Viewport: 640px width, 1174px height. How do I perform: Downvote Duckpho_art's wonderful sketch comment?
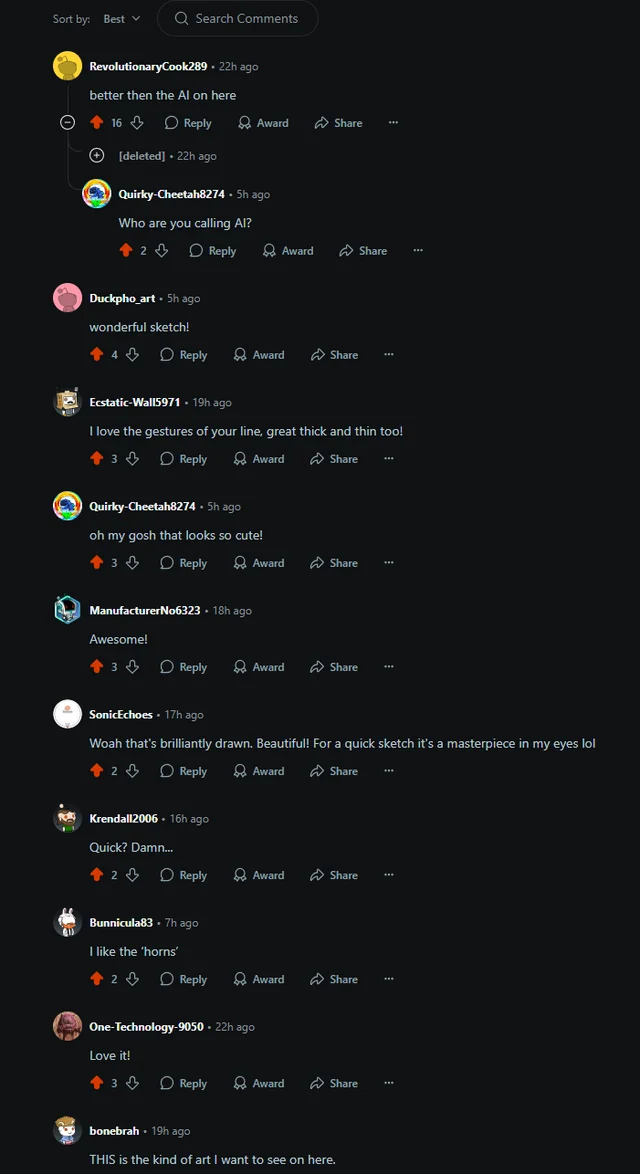pyautogui.click(x=132, y=355)
